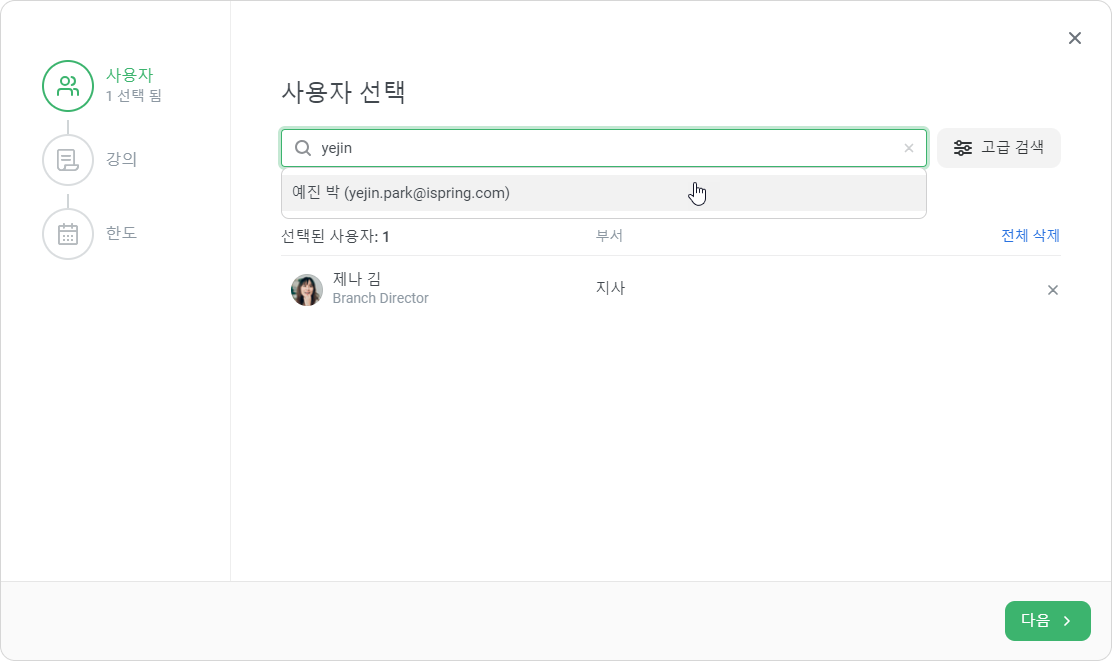Open the 한도 calendar step icon
The width and height of the screenshot is (1112, 661).
point(68,234)
